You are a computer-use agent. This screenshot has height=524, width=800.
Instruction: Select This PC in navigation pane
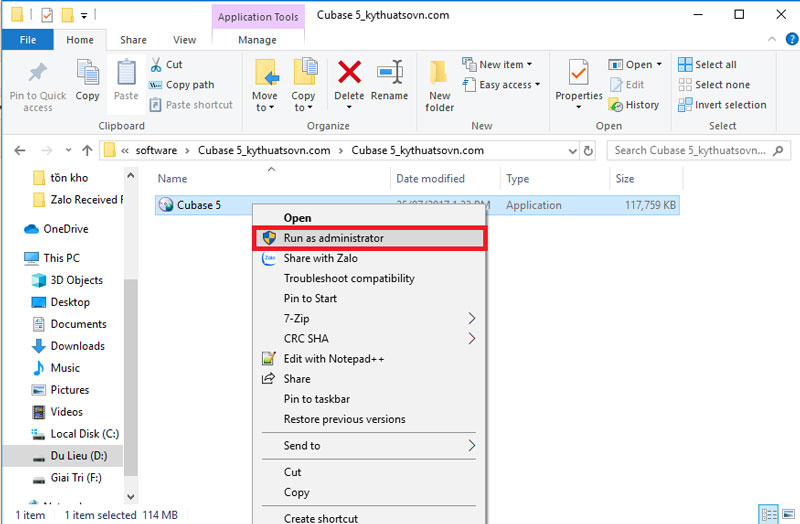pos(62,258)
